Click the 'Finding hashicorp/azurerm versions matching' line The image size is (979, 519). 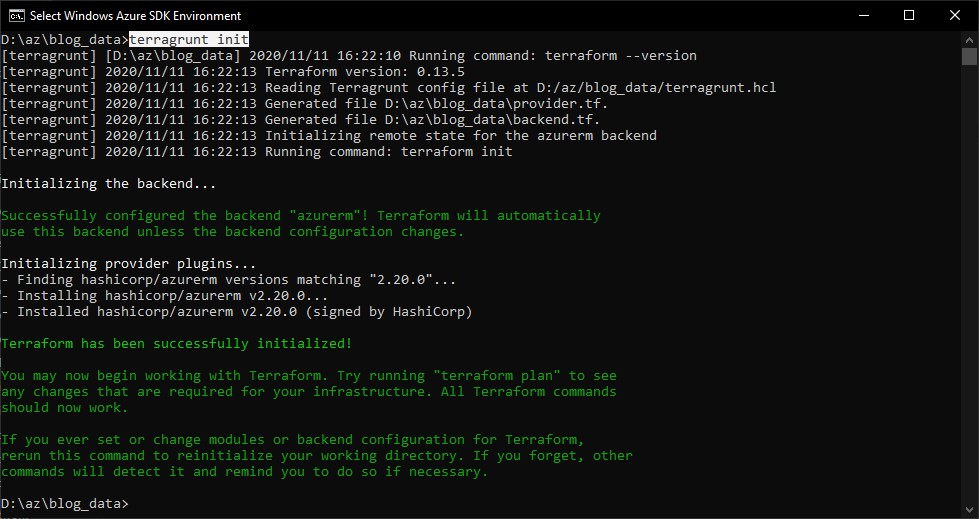click(229, 280)
